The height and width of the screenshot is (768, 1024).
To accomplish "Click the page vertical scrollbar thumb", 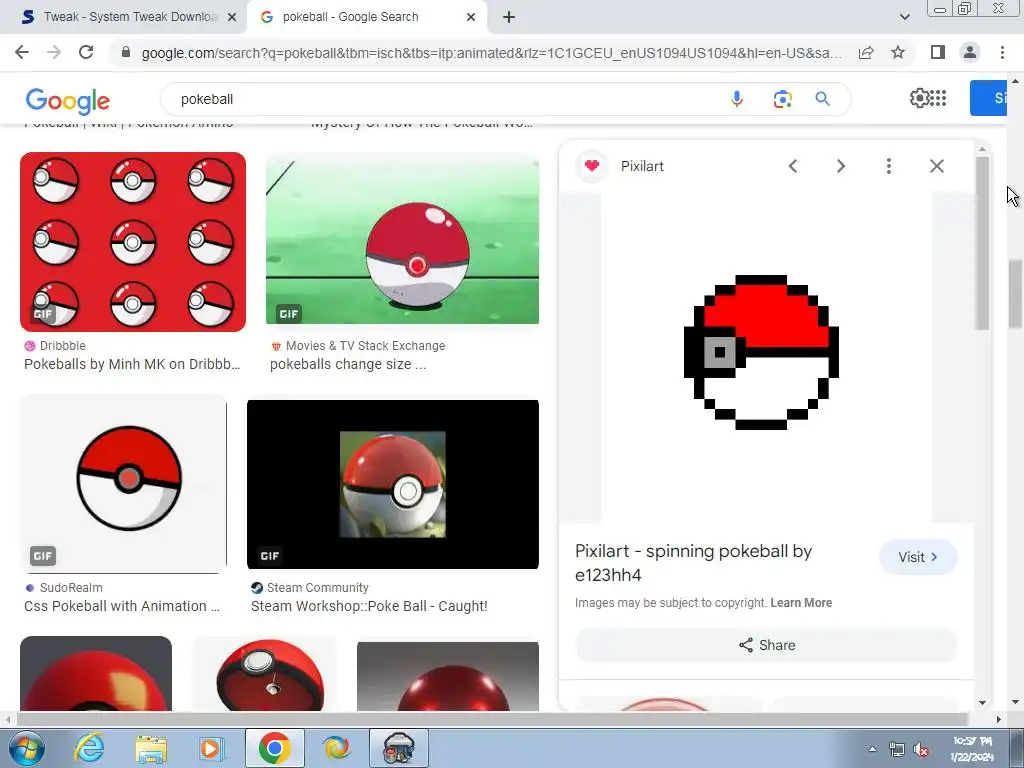I will [1015, 293].
